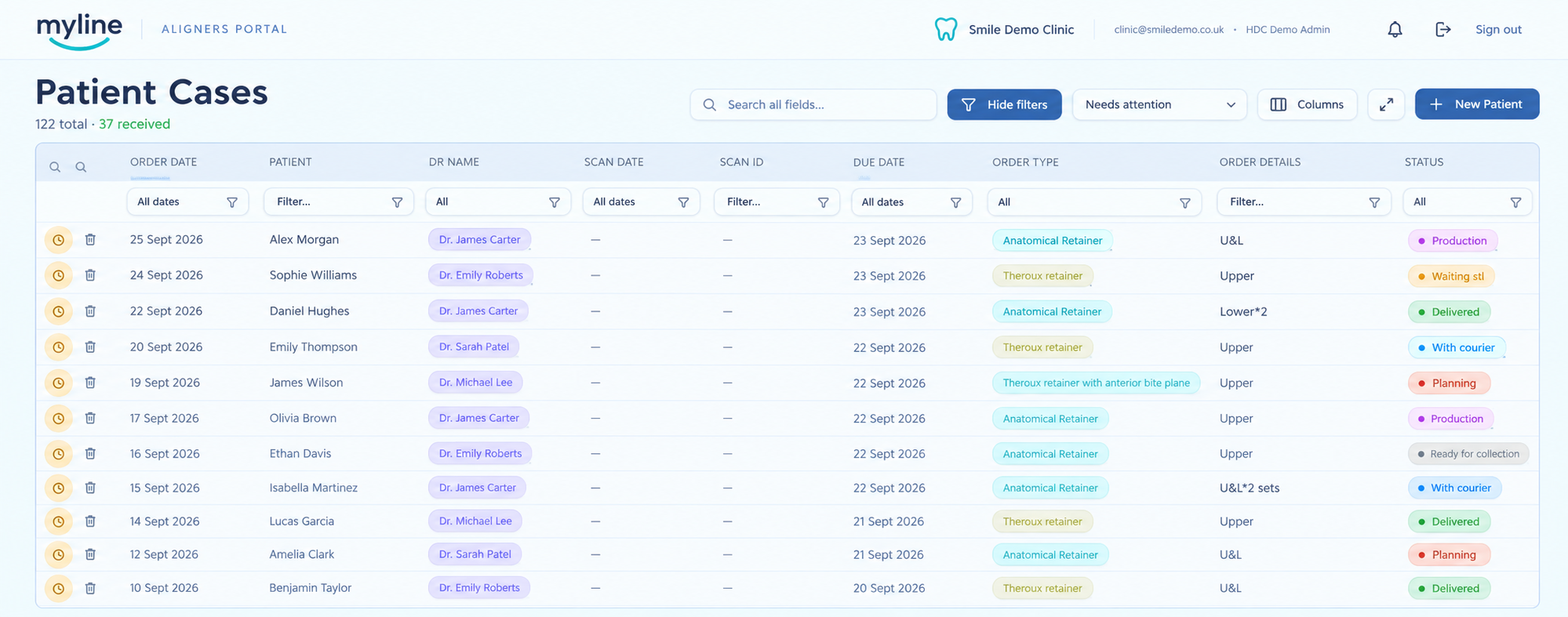The width and height of the screenshot is (1568, 617).
Task: Open Due Date All dates filter
Action: click(x=911, y=201)
